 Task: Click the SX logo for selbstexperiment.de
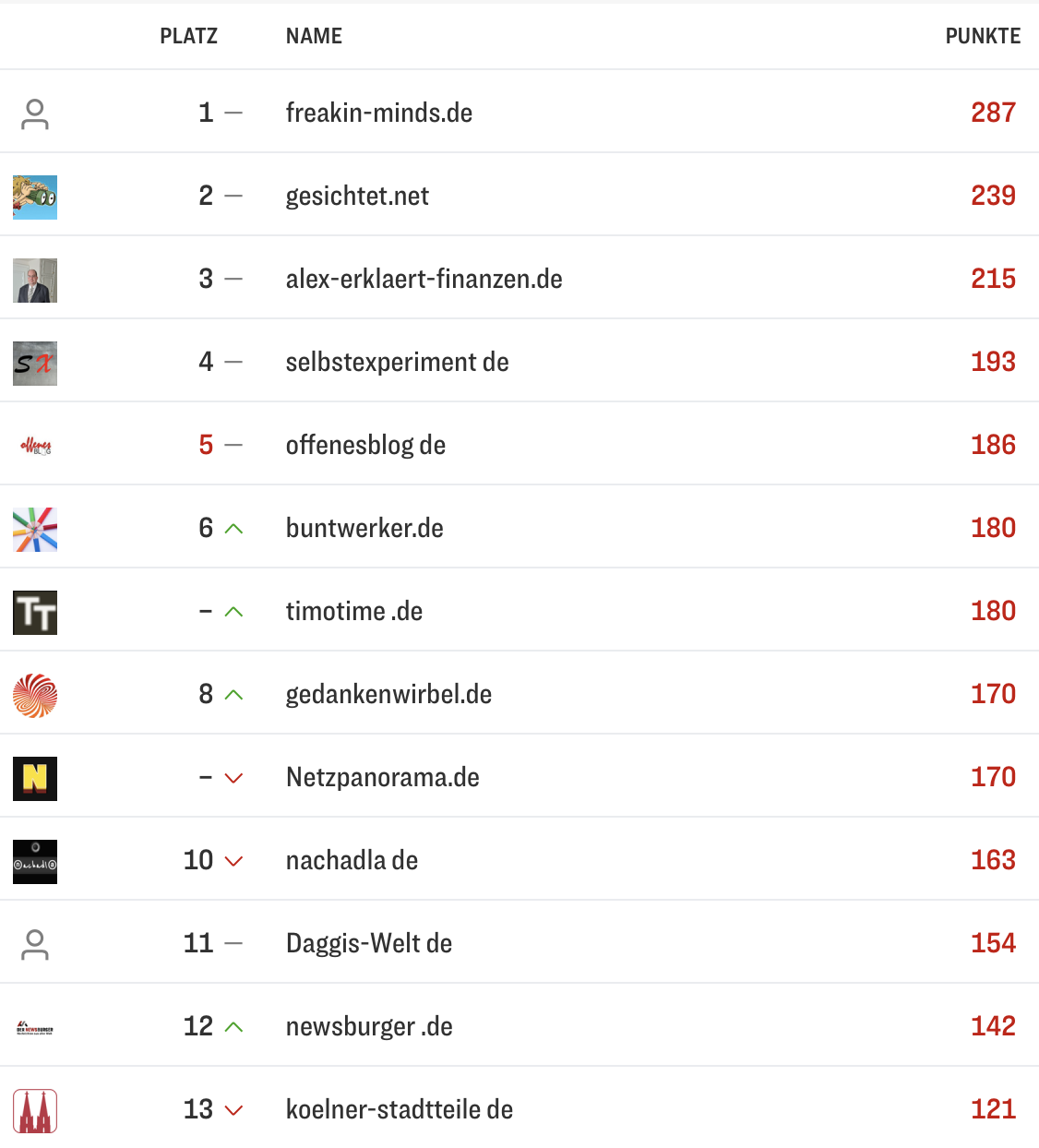[34, 363]
